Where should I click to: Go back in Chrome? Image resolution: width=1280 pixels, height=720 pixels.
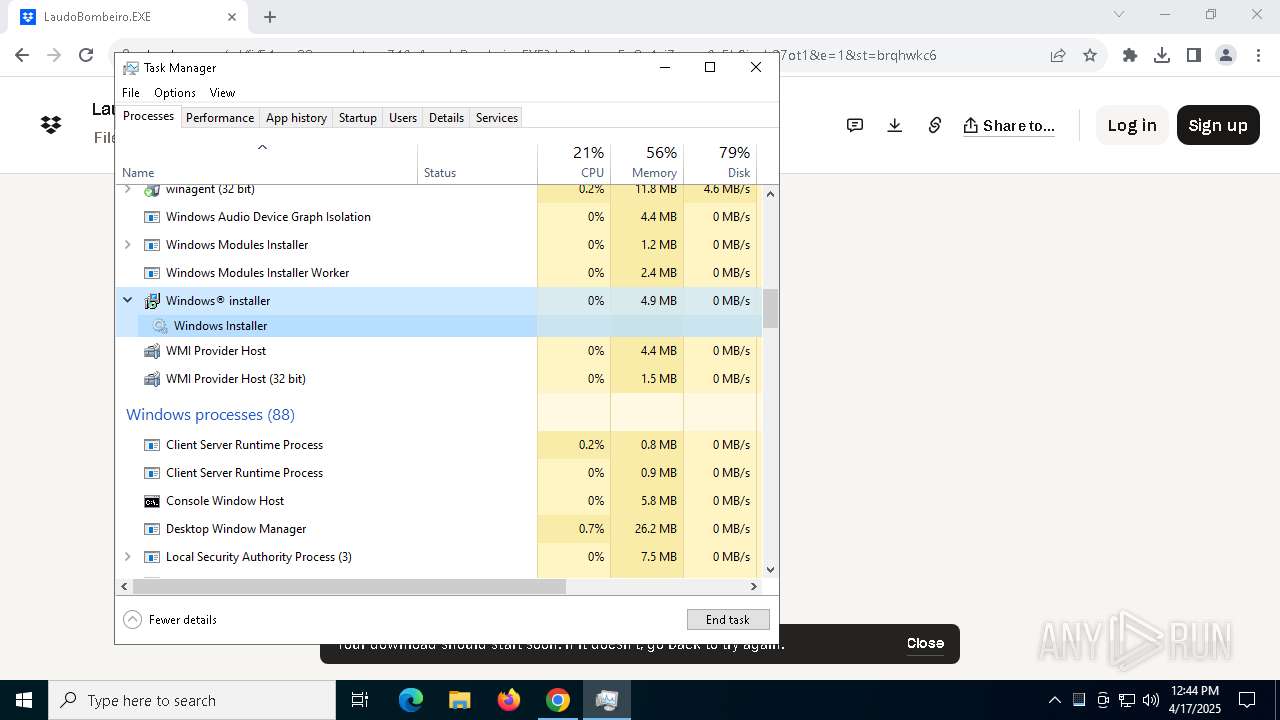(22, 55)
